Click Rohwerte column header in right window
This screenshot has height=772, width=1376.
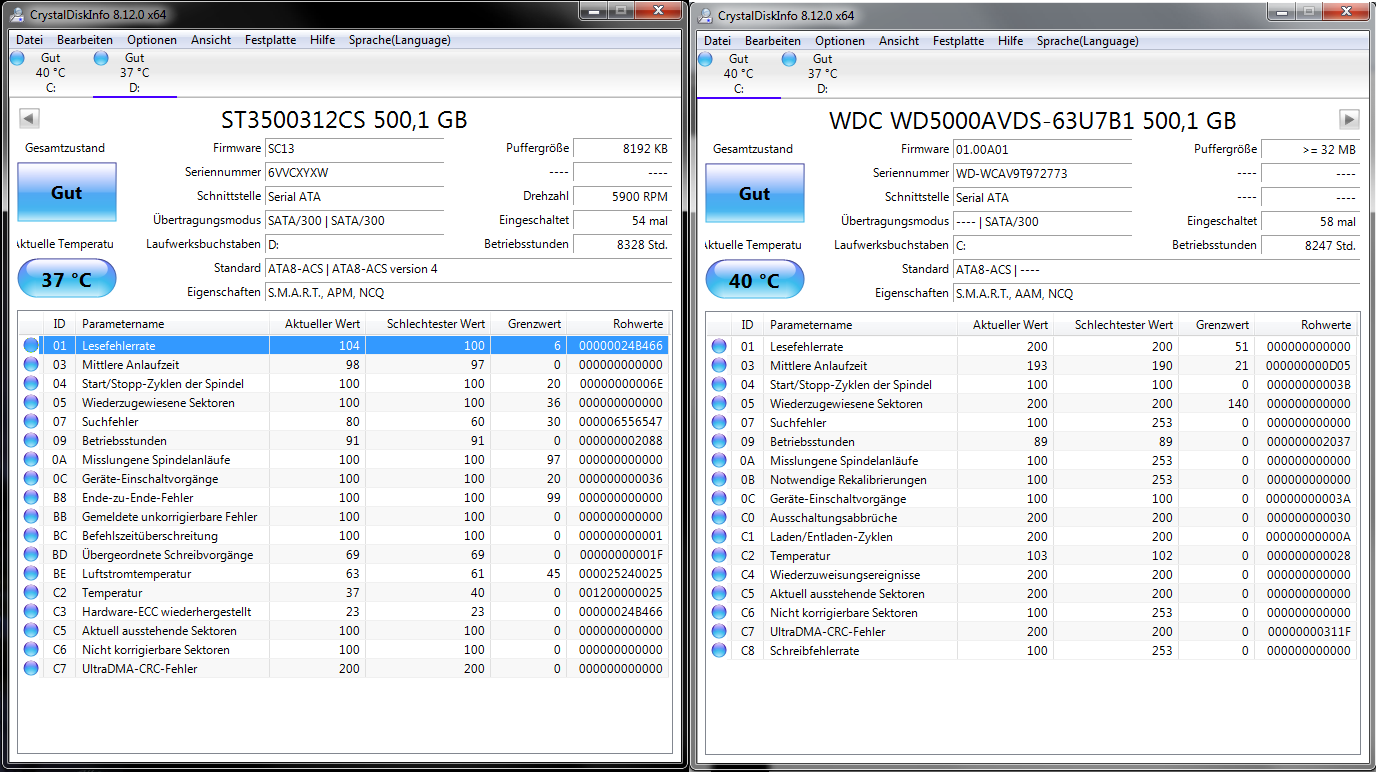click(x=1306, y=325)
